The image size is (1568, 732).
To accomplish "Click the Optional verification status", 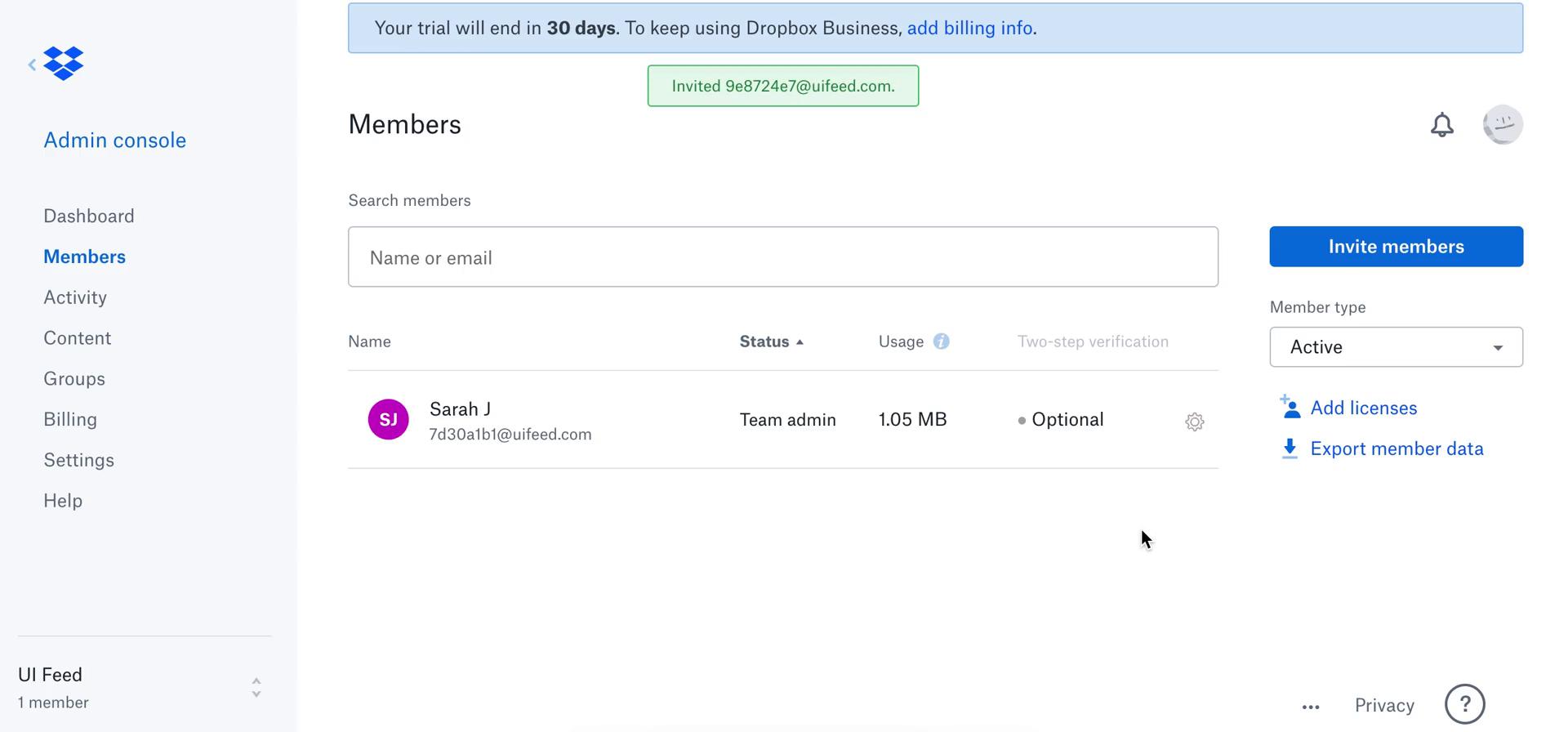I will (1067, 420).
